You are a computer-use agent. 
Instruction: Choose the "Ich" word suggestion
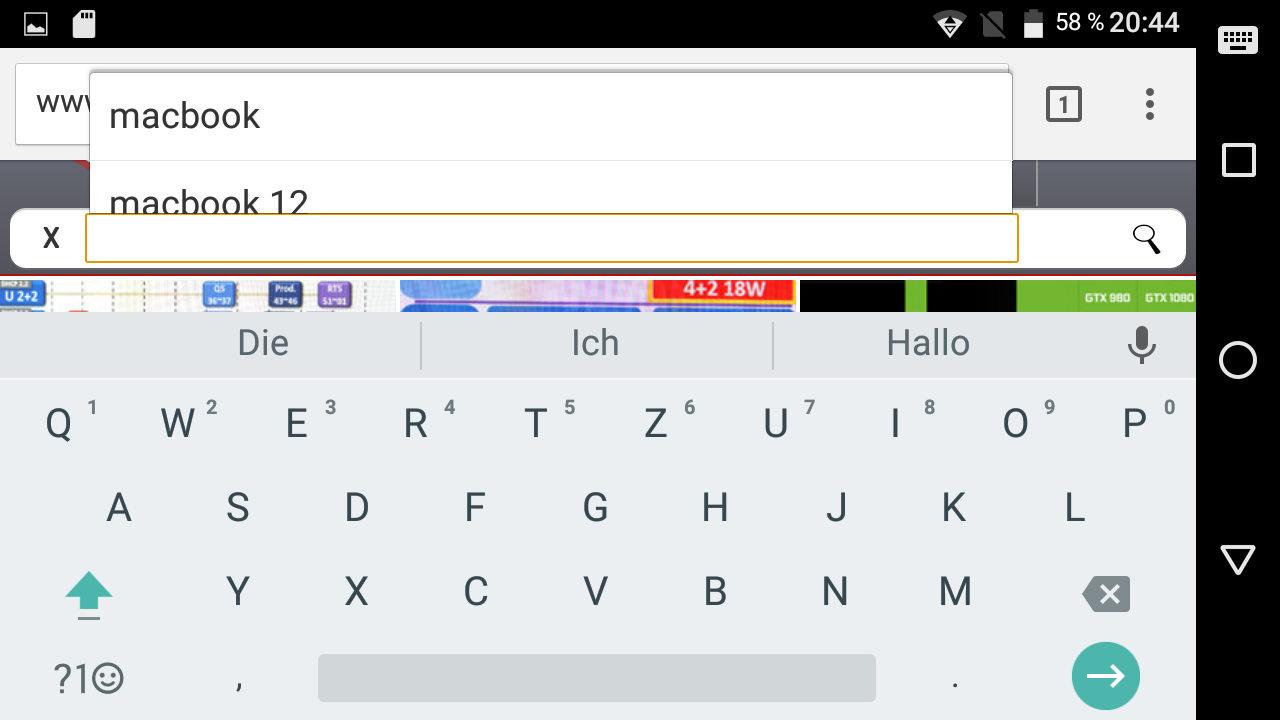[x=595, y=344]
